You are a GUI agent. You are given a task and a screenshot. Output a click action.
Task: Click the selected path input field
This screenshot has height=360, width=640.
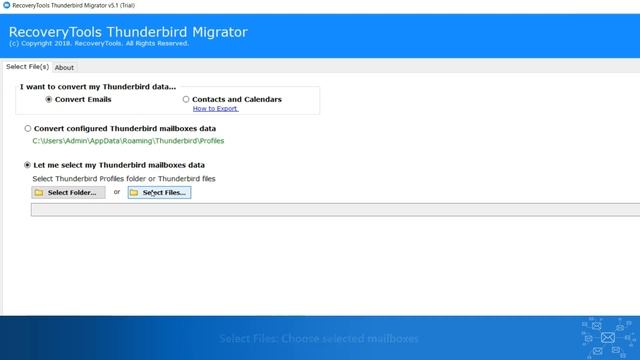335,210
